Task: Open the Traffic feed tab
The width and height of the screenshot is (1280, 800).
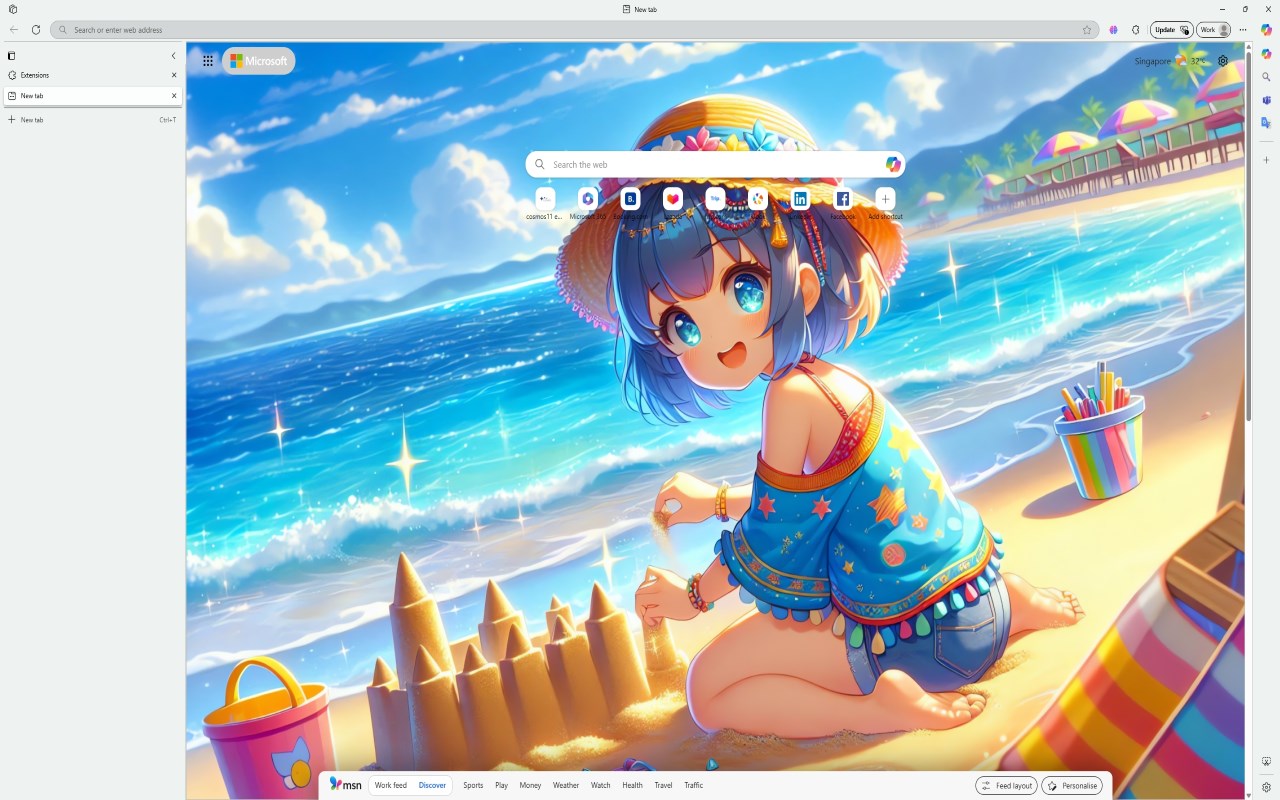Action: click(694, 786)
